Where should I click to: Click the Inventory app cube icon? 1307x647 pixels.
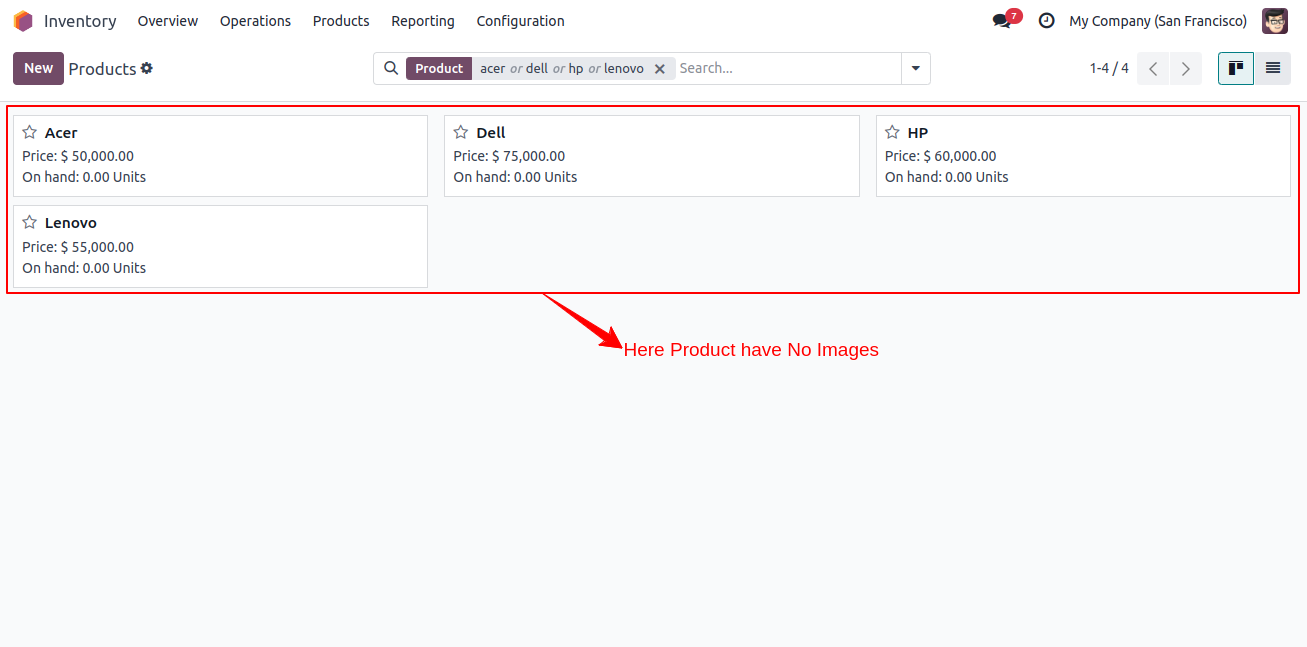tap(22, 20)
